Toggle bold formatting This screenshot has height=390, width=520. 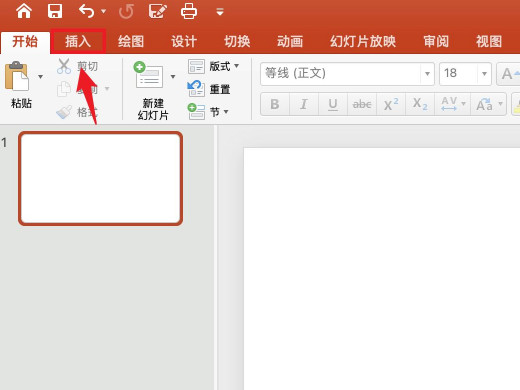pos(275,104)
